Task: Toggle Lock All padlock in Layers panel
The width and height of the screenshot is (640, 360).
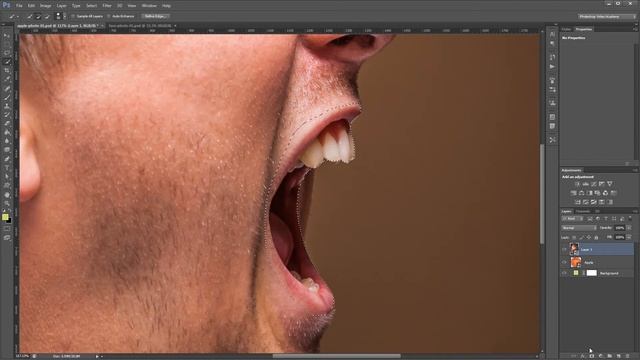Action: coord(596,237)
